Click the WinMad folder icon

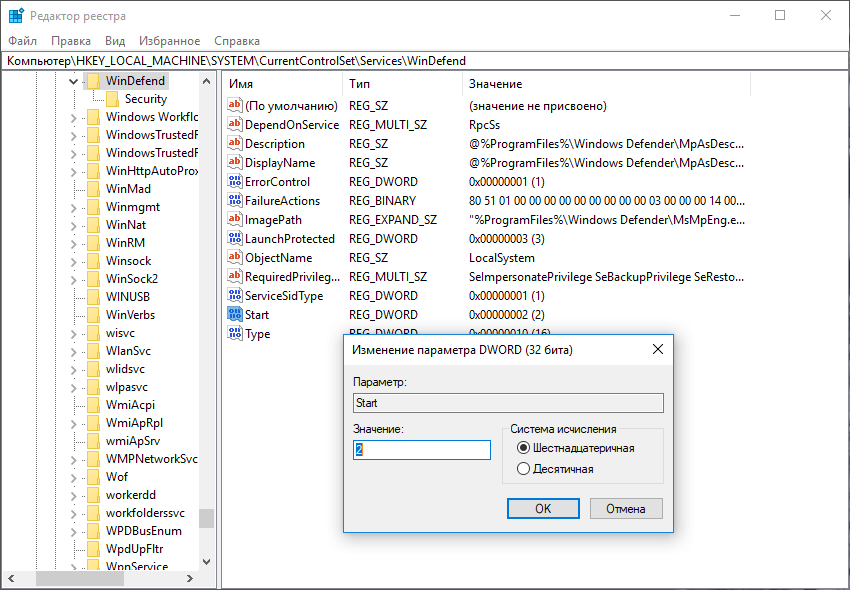click(93, 189)
